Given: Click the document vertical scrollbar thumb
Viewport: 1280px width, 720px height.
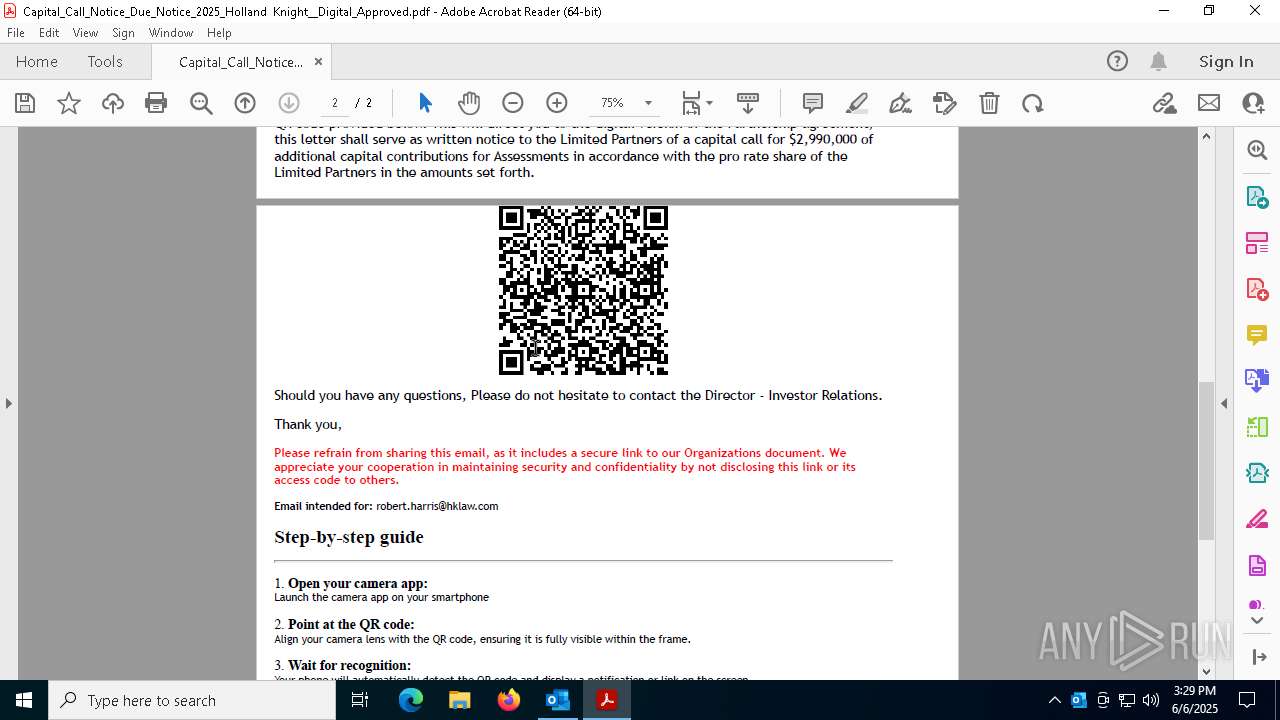Looking at the screenshot, I should 1206,460.
